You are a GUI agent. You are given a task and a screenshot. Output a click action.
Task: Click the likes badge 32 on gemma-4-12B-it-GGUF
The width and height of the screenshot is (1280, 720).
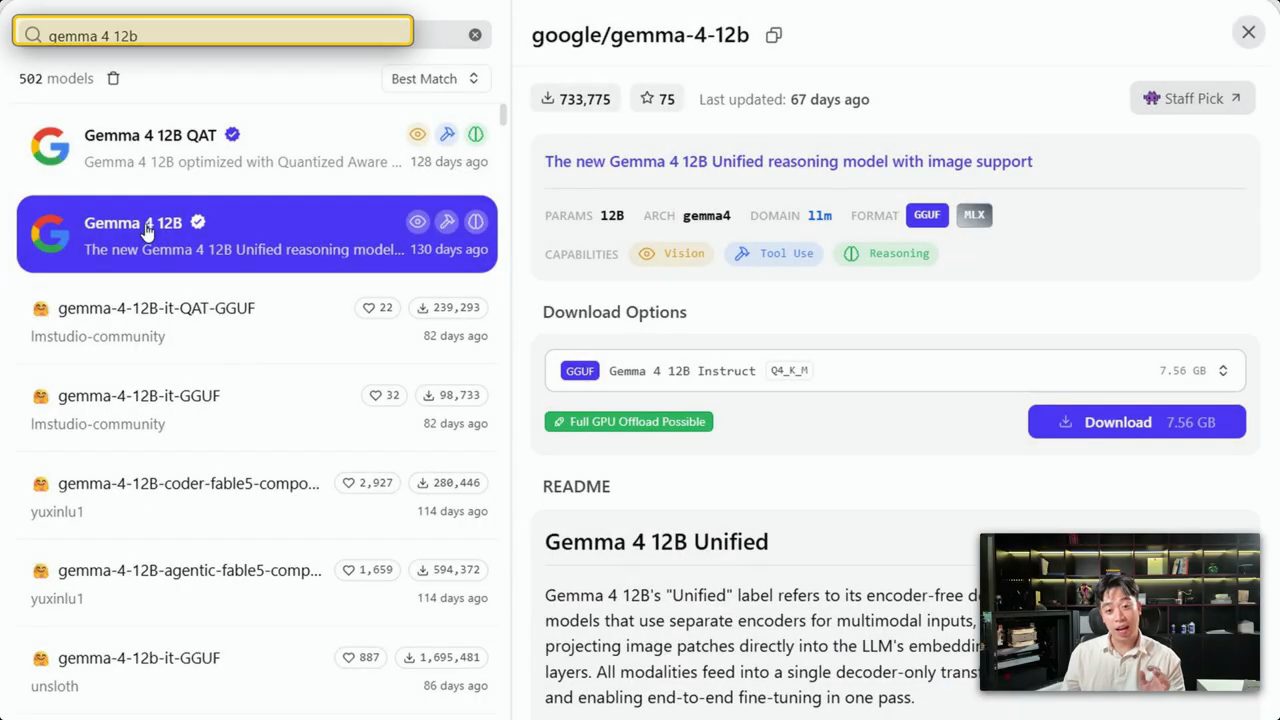(384, 395)
